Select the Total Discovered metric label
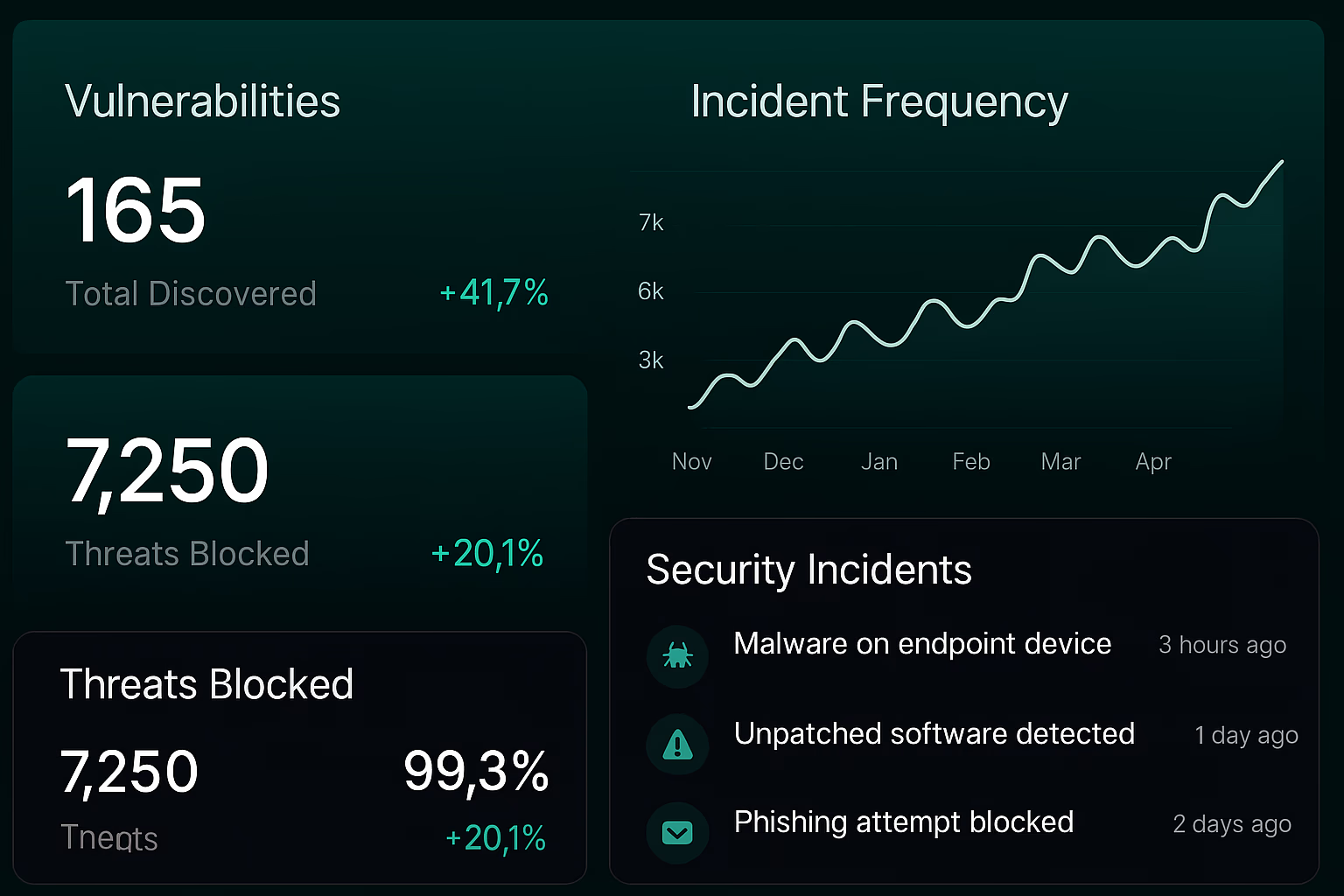Screen dimensions: 1344x896 (190, 293)
